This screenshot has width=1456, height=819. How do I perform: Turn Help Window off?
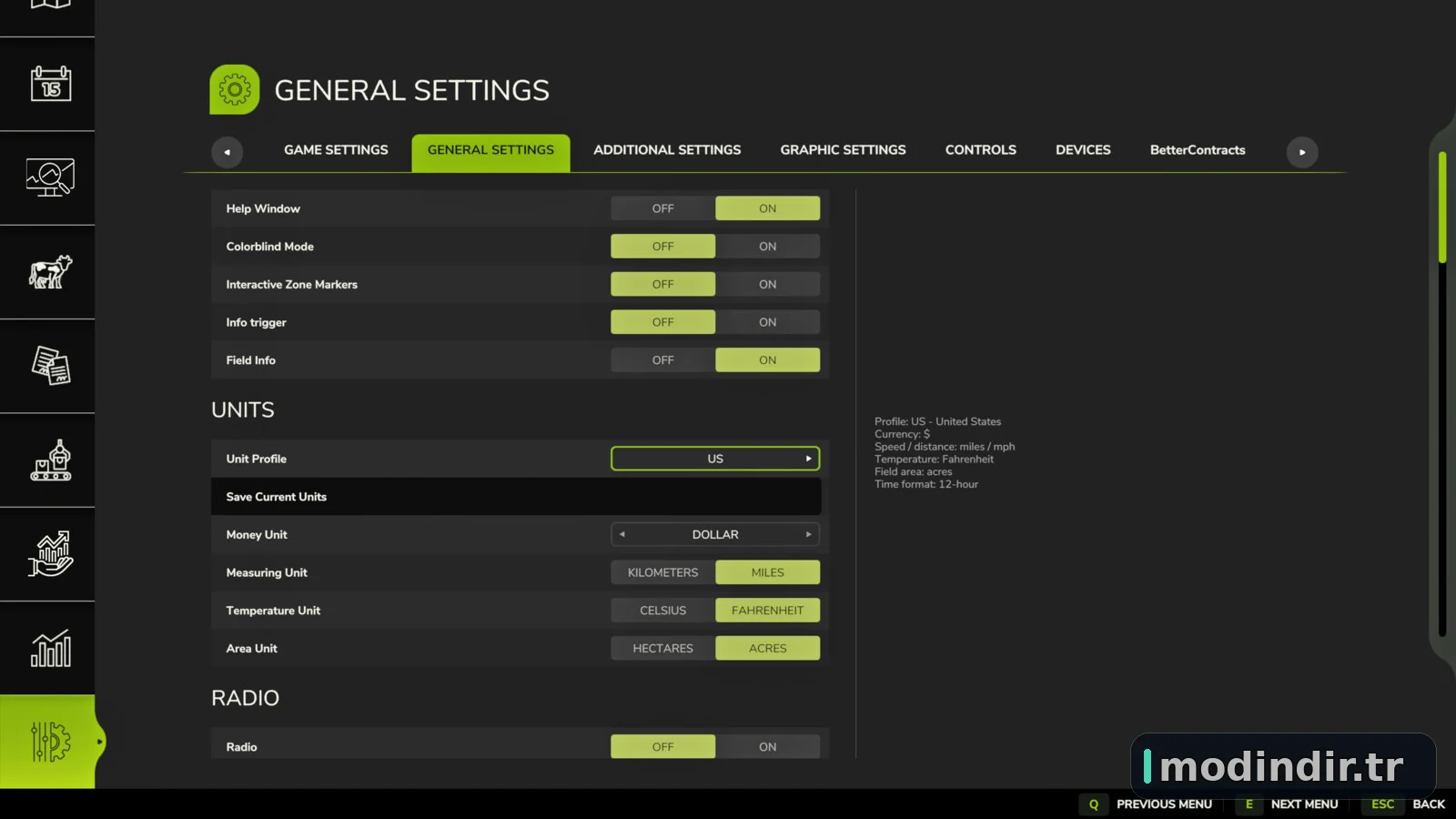[662, 208]
